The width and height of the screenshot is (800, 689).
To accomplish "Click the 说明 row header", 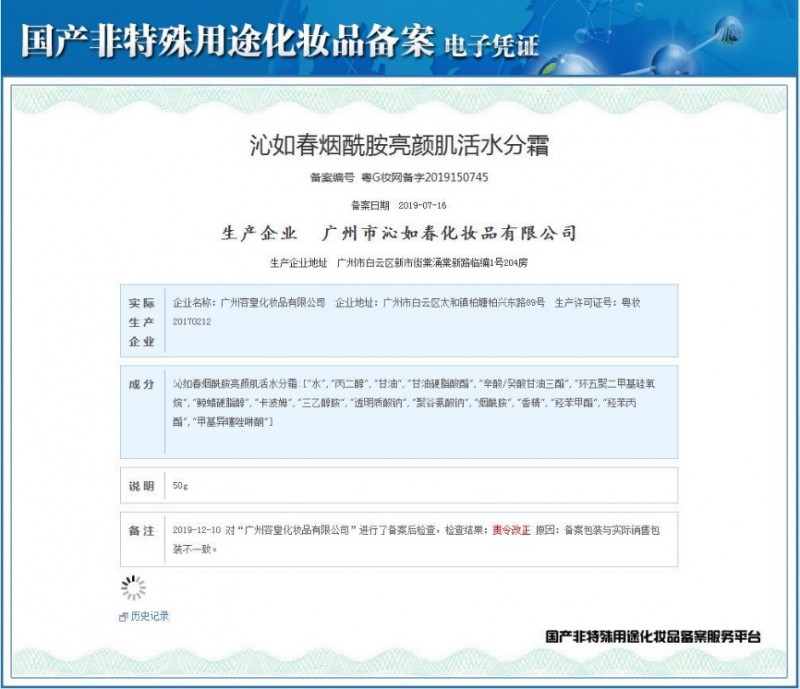I will tap(142, 486).
